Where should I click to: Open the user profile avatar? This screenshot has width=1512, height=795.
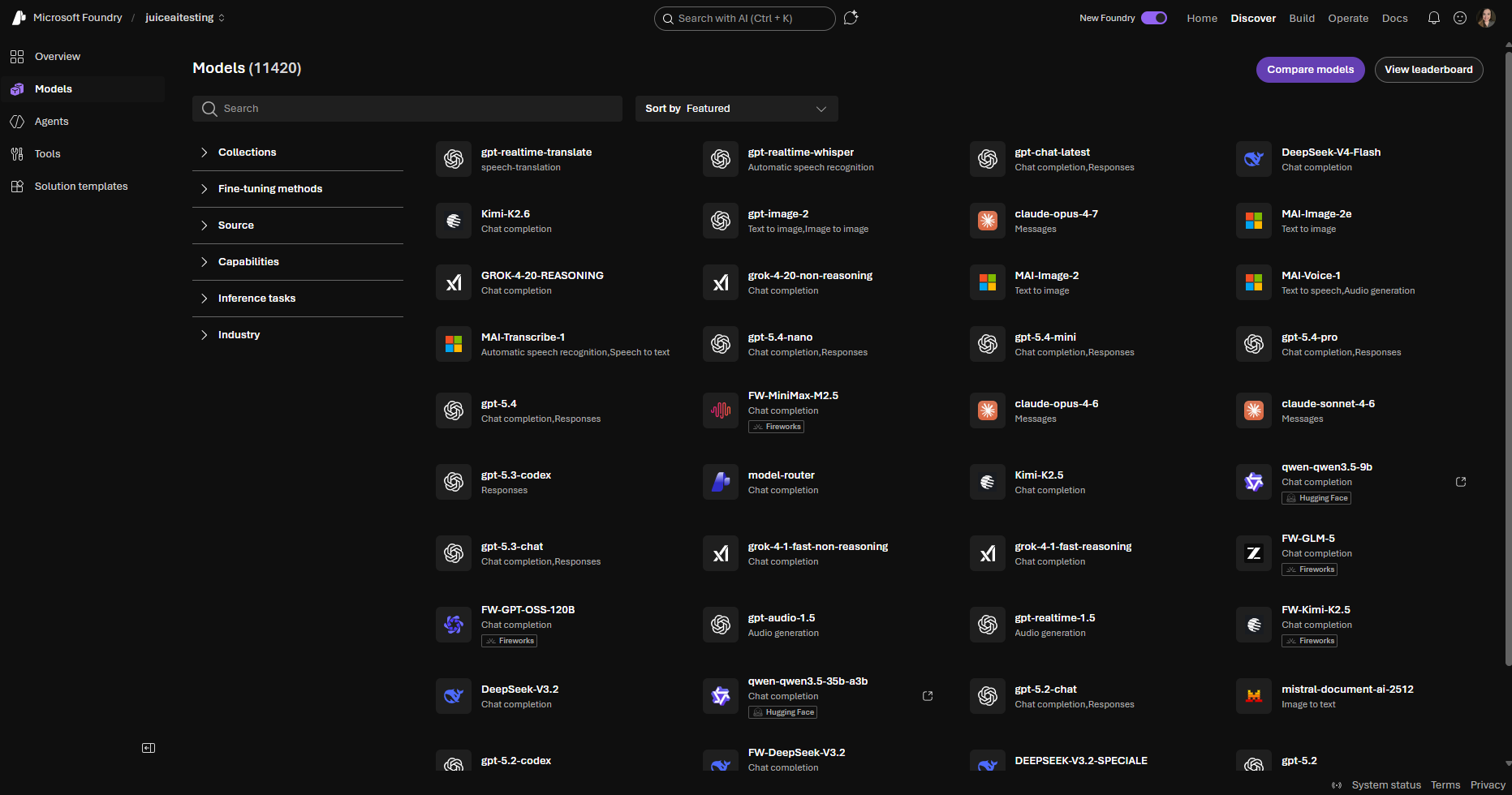point(1487,18)
